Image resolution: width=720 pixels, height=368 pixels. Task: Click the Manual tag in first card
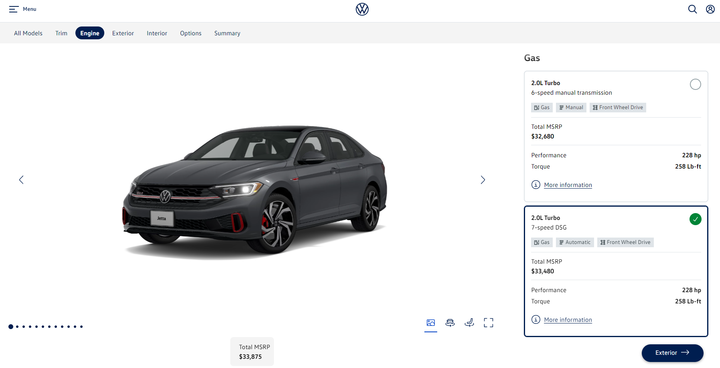coord(571,108)
